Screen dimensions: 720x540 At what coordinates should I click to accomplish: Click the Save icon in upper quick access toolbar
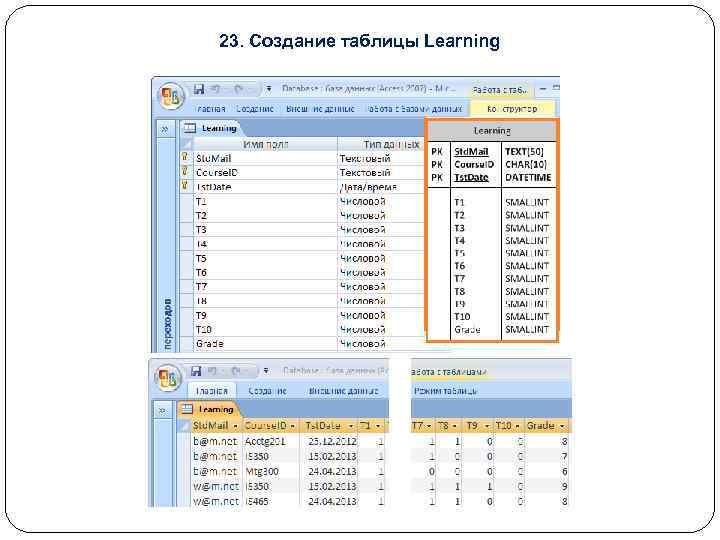(x=198, y=89)
